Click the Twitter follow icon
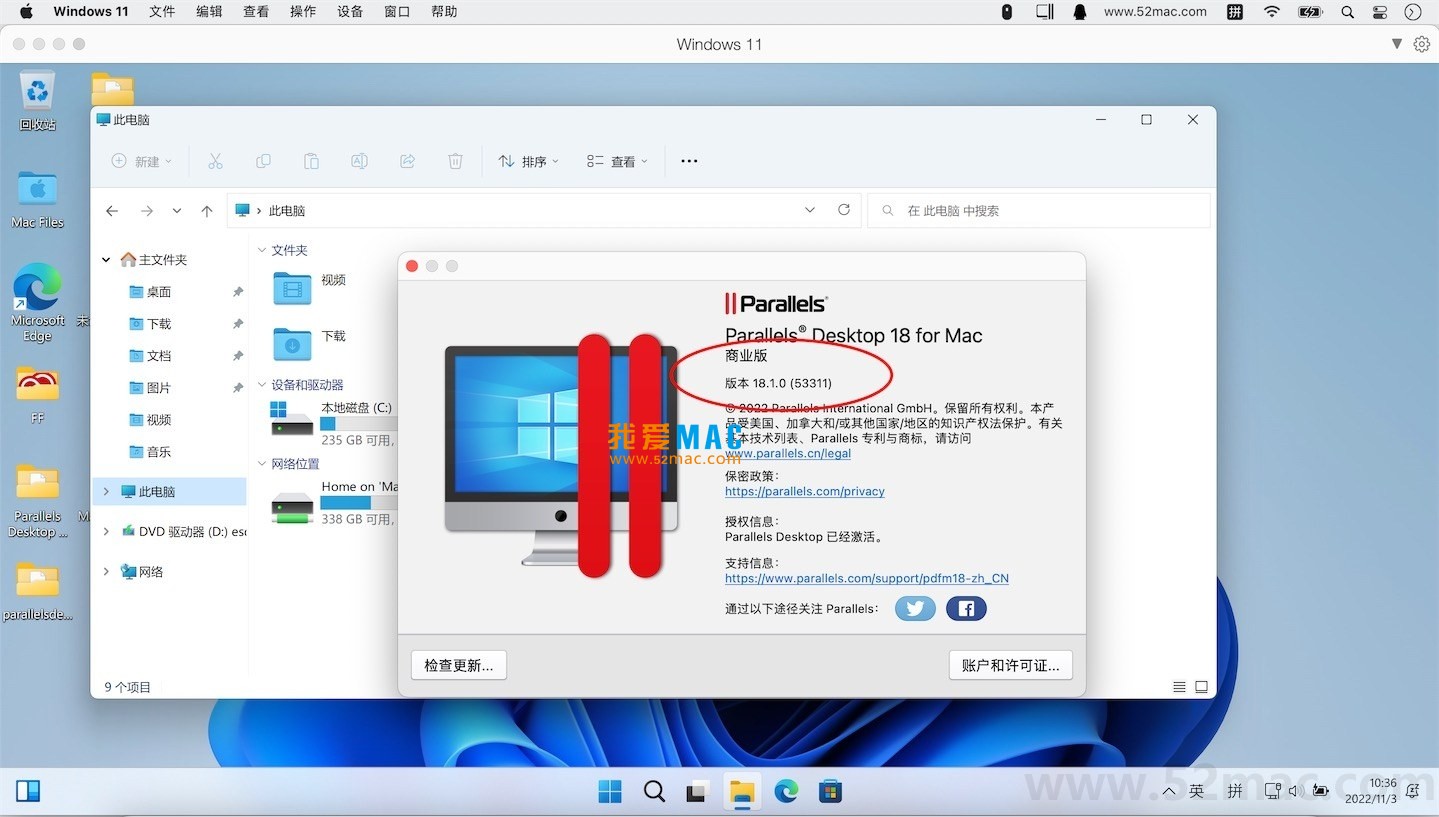 [x=915, y=608]
